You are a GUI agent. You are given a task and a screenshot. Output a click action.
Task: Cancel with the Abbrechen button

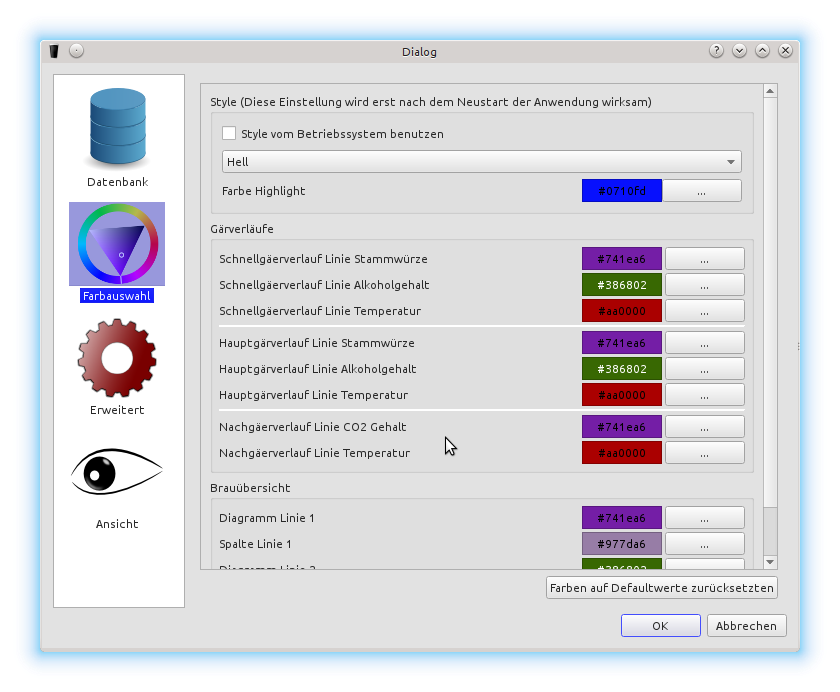point(746,626)
